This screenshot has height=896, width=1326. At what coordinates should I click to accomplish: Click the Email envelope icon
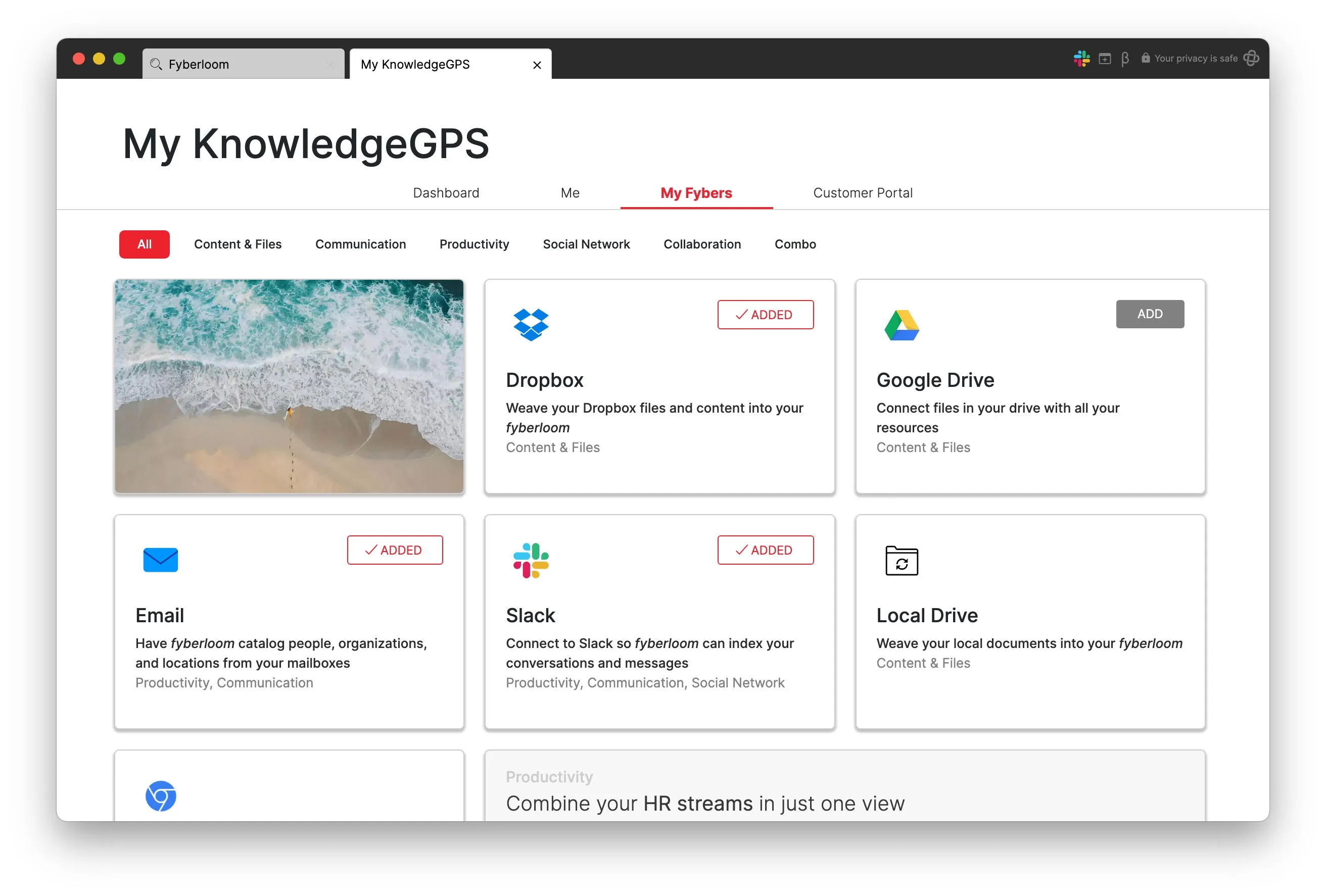click(x=160, y=560)
